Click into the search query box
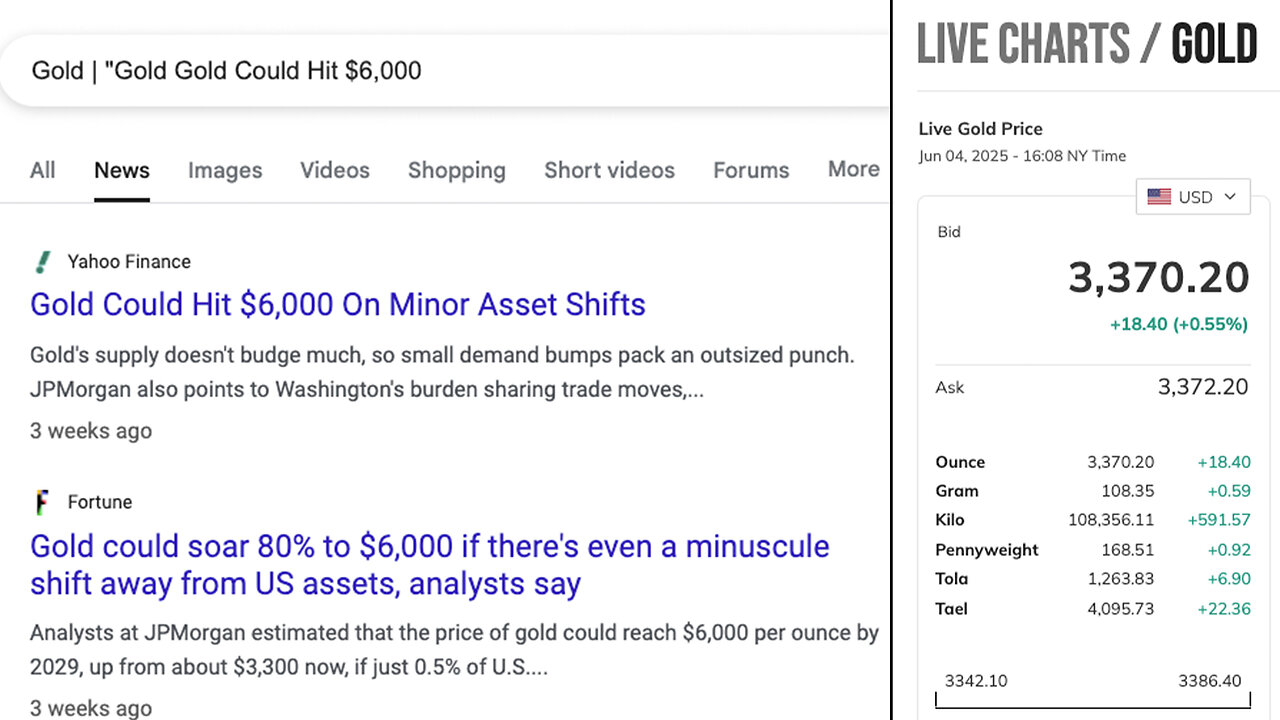This screenshot has width=1280, height=720. (x=445, y=71)
